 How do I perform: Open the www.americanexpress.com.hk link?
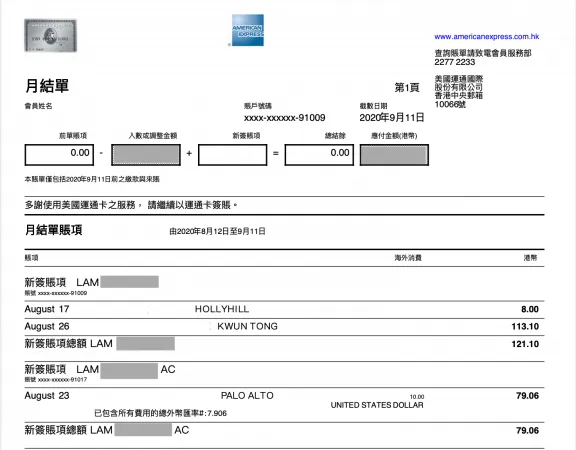(x=486, y=36)
